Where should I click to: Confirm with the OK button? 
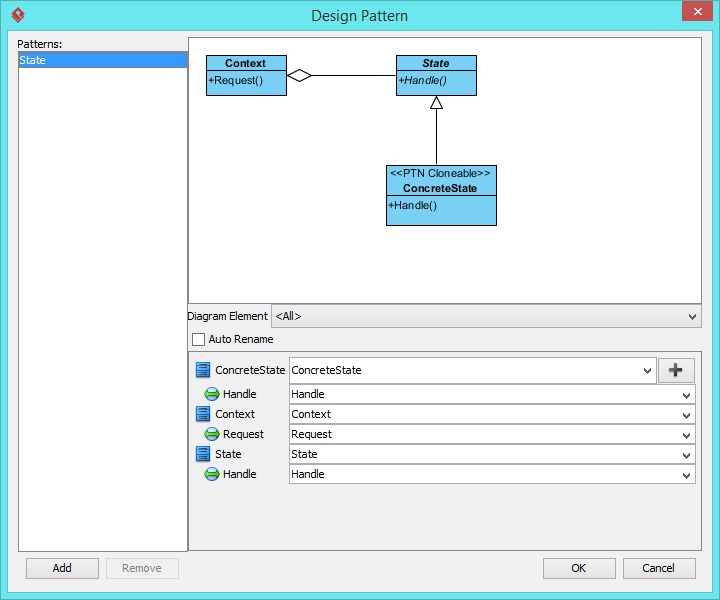coord(579,568)
